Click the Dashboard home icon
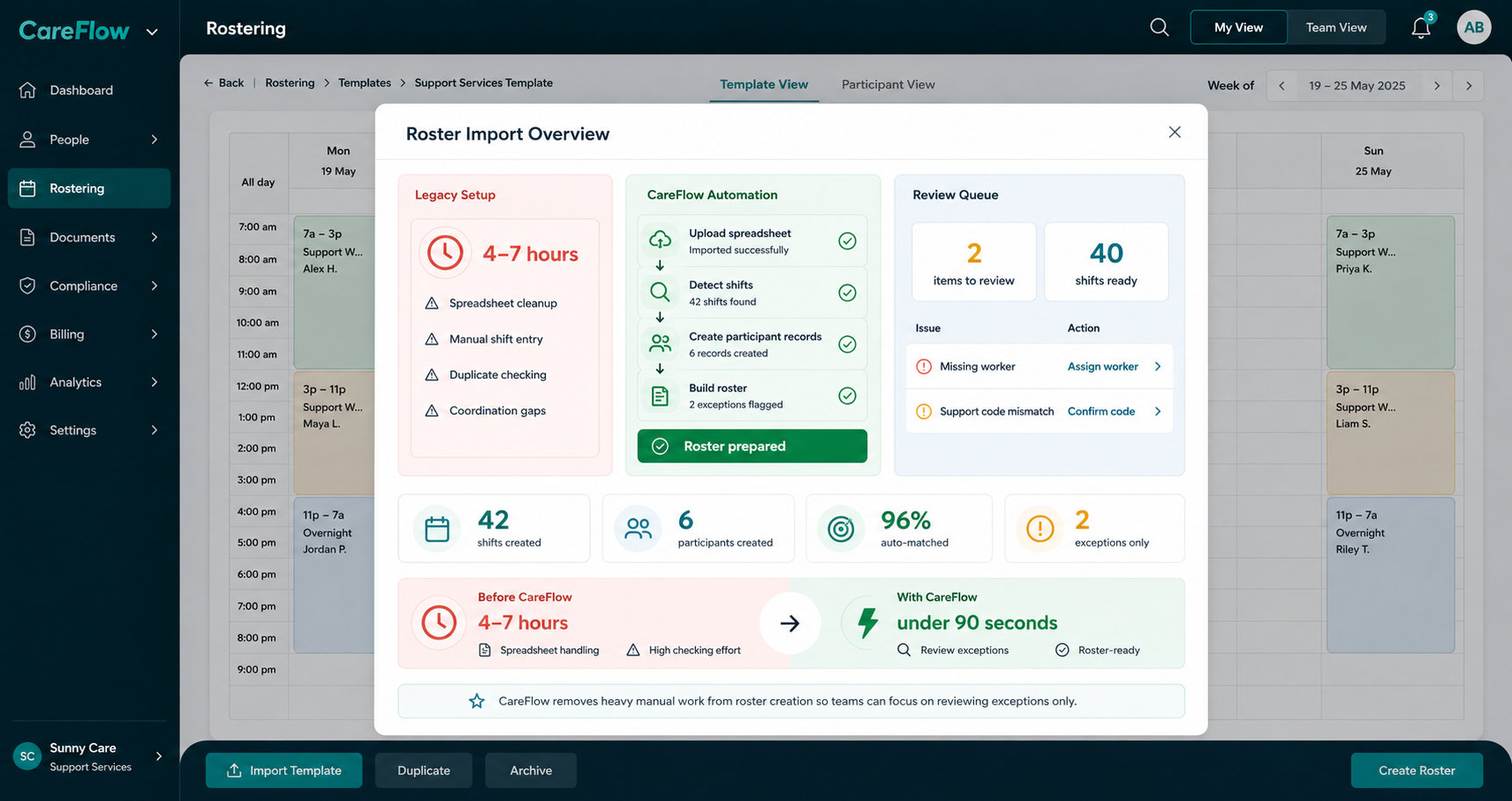Screen dimensions: 1512x801 point(27,90)
